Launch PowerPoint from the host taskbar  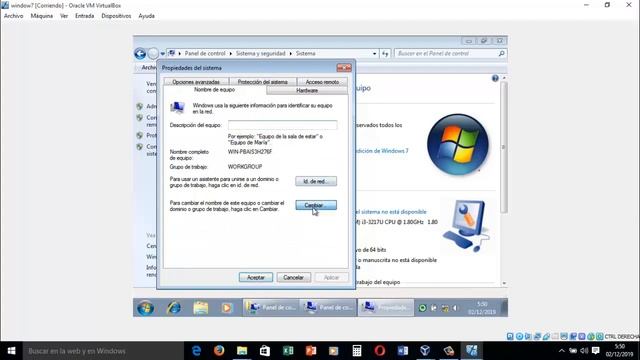311,351
